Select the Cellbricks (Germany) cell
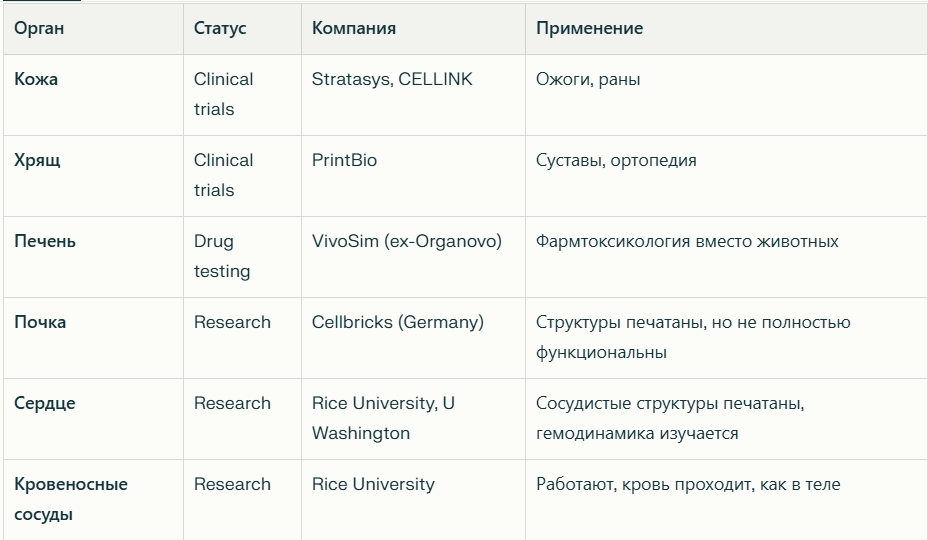928x540 pixels. coord(398,322)
